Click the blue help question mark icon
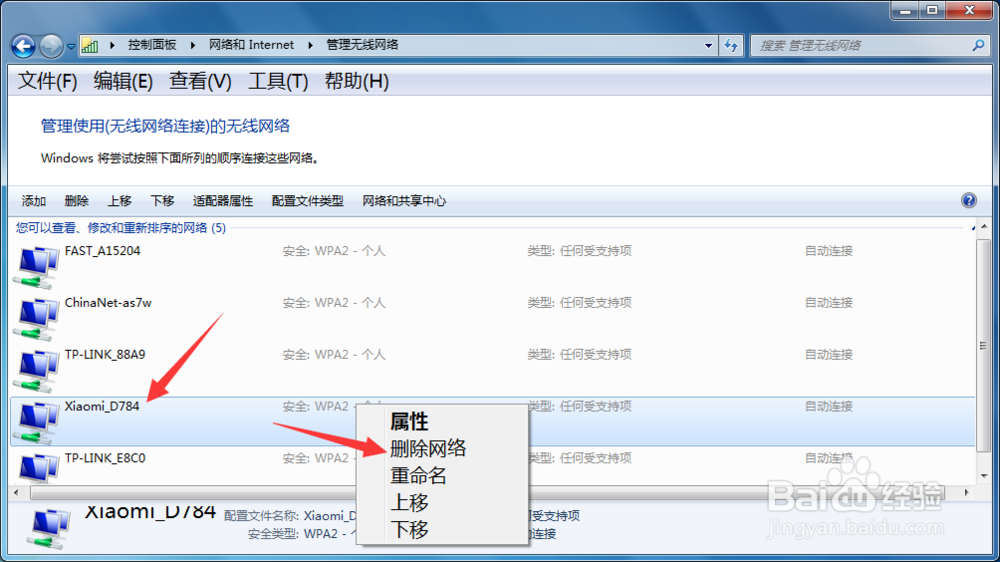The image size is (1000, 562). point(969,200)
